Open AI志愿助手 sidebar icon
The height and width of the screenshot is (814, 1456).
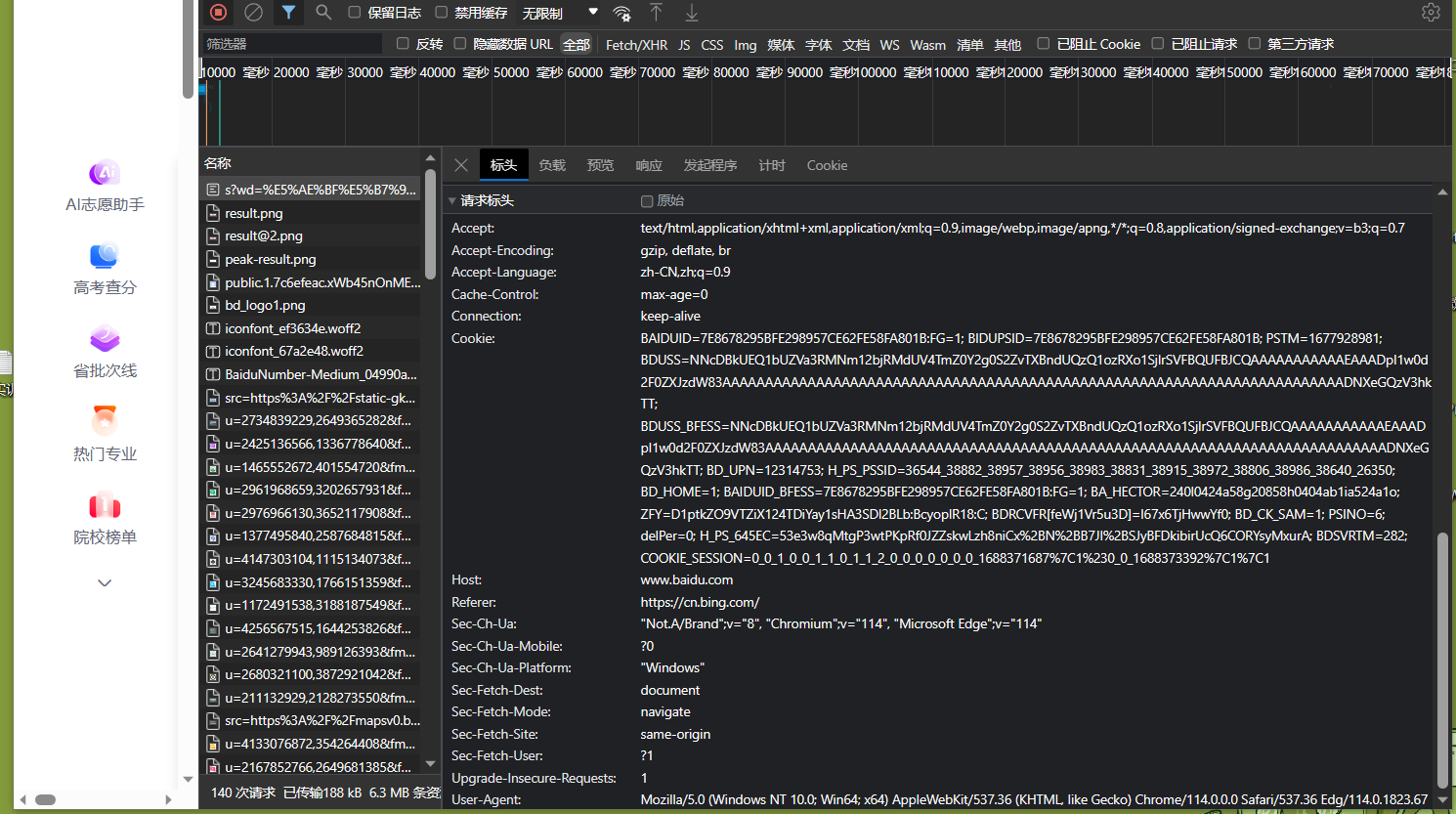click(105, 173)
